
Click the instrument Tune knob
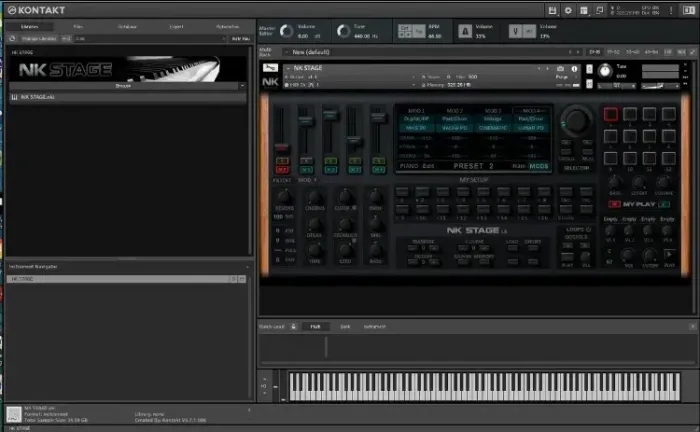[x=605, y=71]
